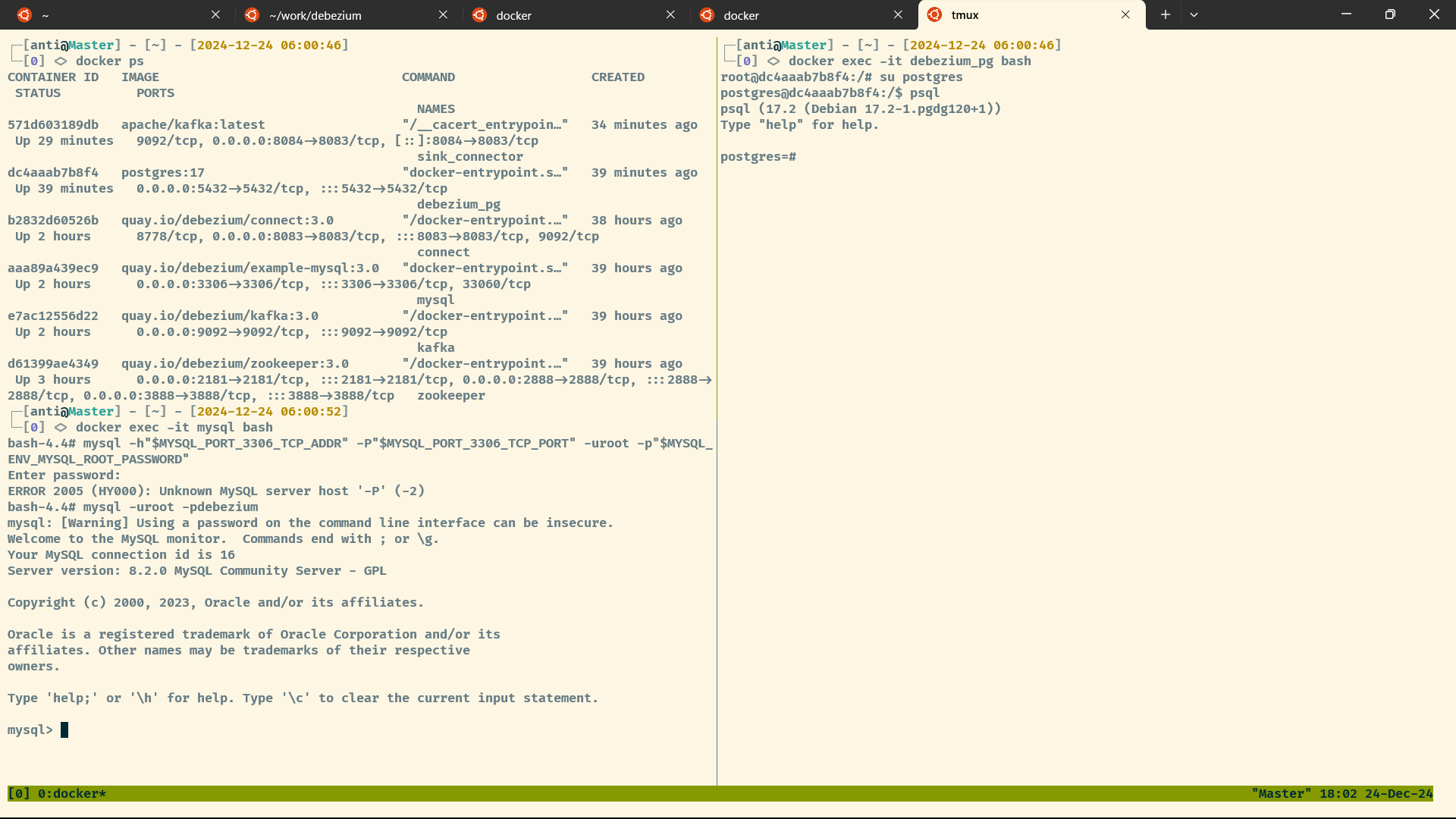Close the second docker tab
This screenshot has height=819, width=1456.
(898, 15)
